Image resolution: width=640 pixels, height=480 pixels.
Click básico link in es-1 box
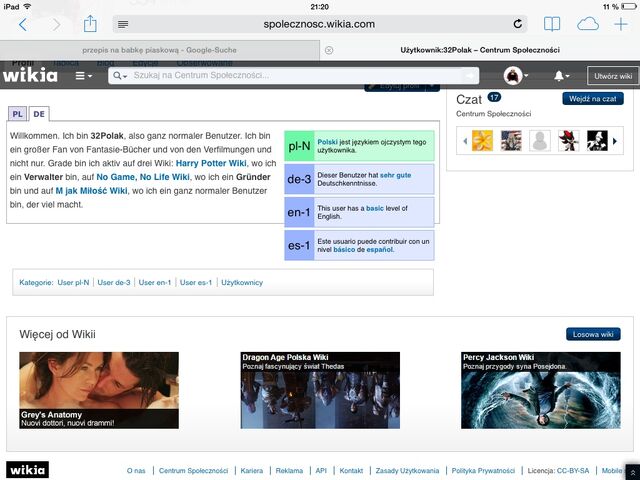click(x=344, y=249)
